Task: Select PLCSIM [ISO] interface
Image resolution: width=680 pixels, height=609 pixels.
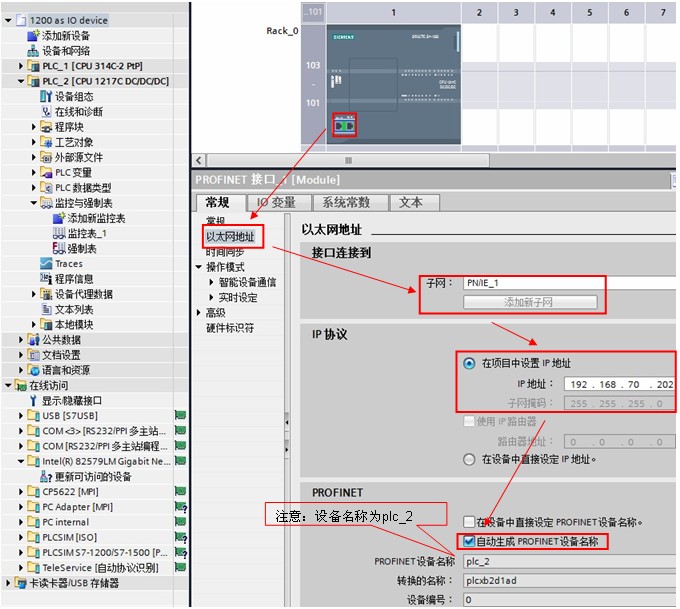Action: coord(69,537)
